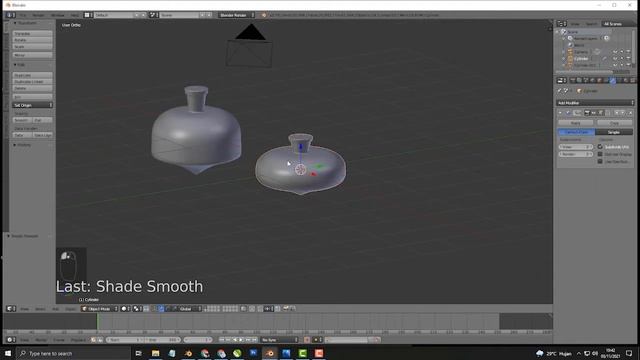Click the scene browse icon in header
This screenshot has width=640, height=360.
point(153,15)
